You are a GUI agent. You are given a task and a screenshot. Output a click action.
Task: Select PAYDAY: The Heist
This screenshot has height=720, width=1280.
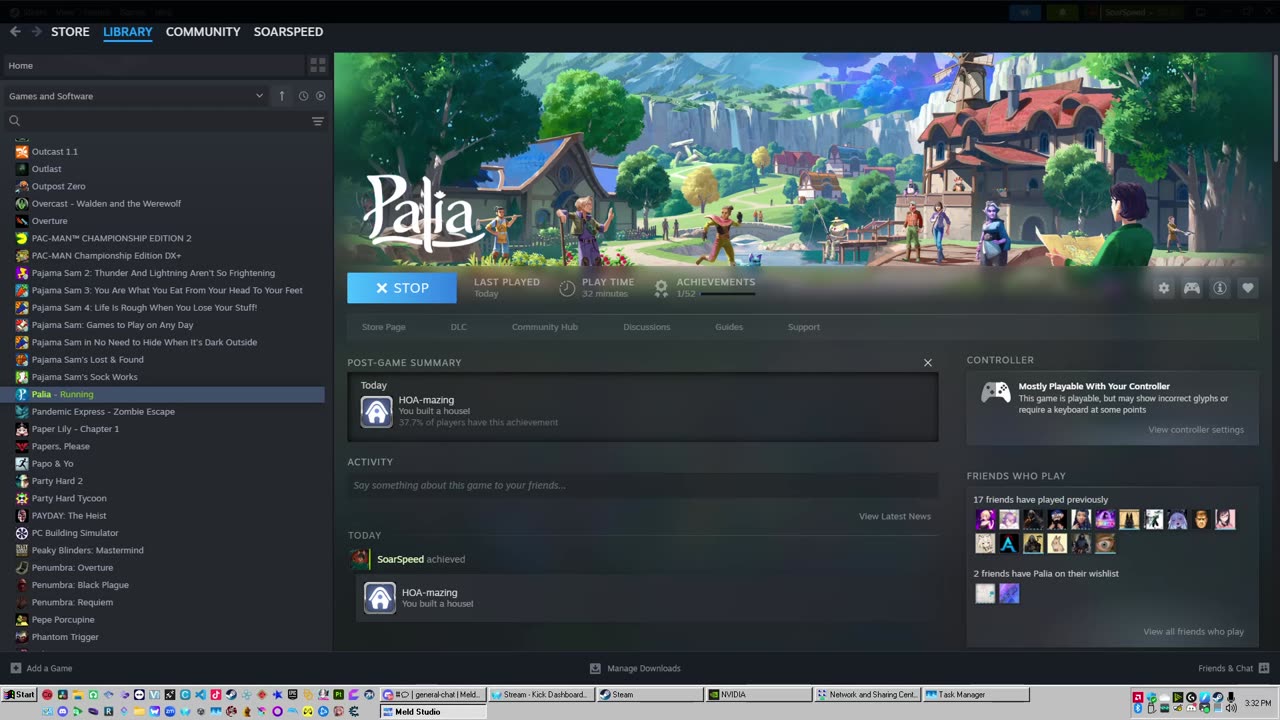[69, 516]
